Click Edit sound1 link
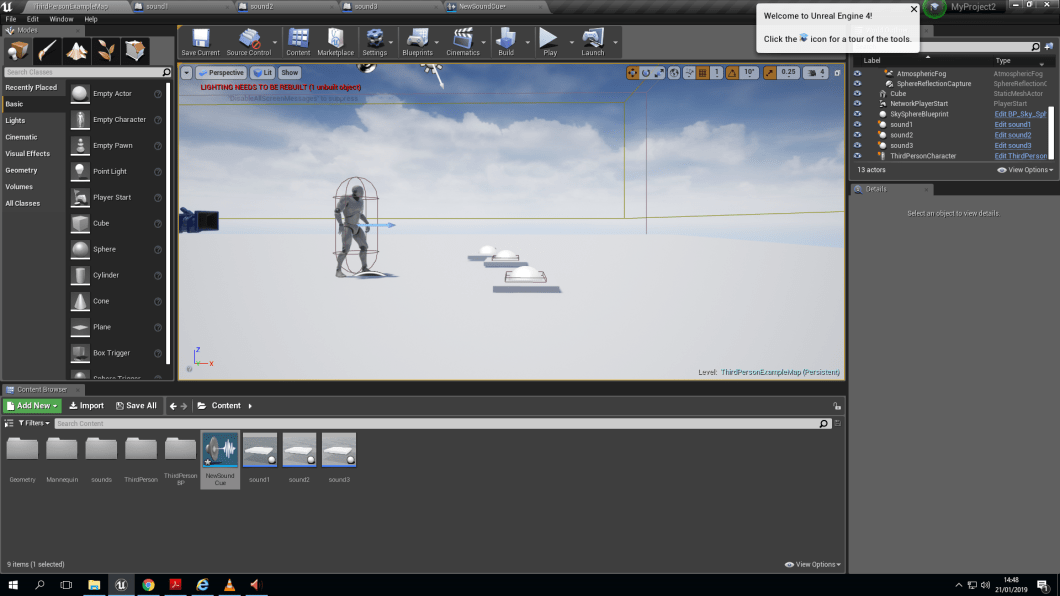This screenshot has height=596, width=1060. point(1012,124)
